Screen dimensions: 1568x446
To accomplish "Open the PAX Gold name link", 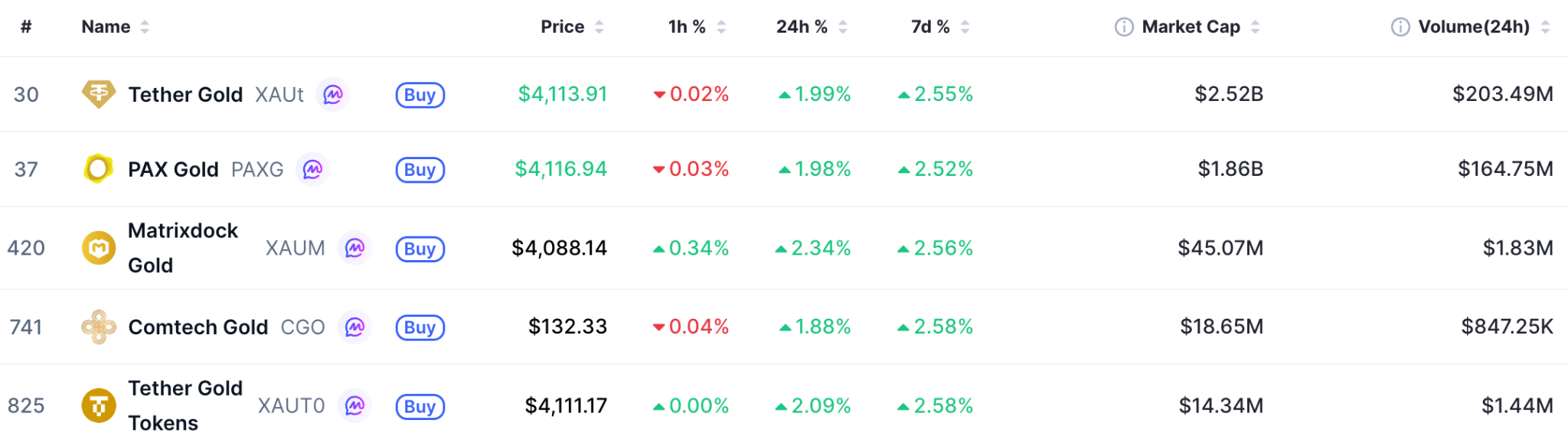I will (173, 169).
